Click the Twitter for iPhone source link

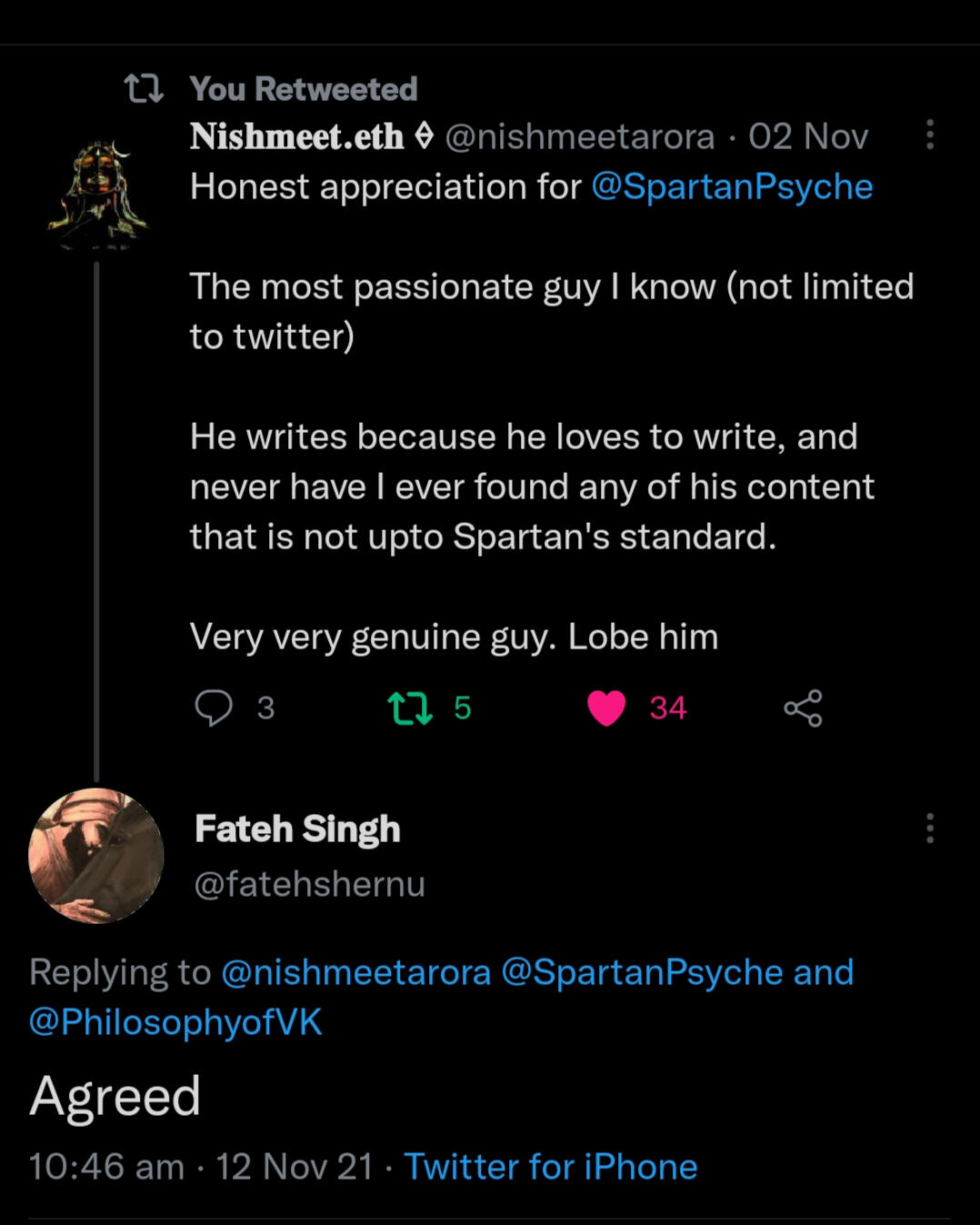point(550,1167)
